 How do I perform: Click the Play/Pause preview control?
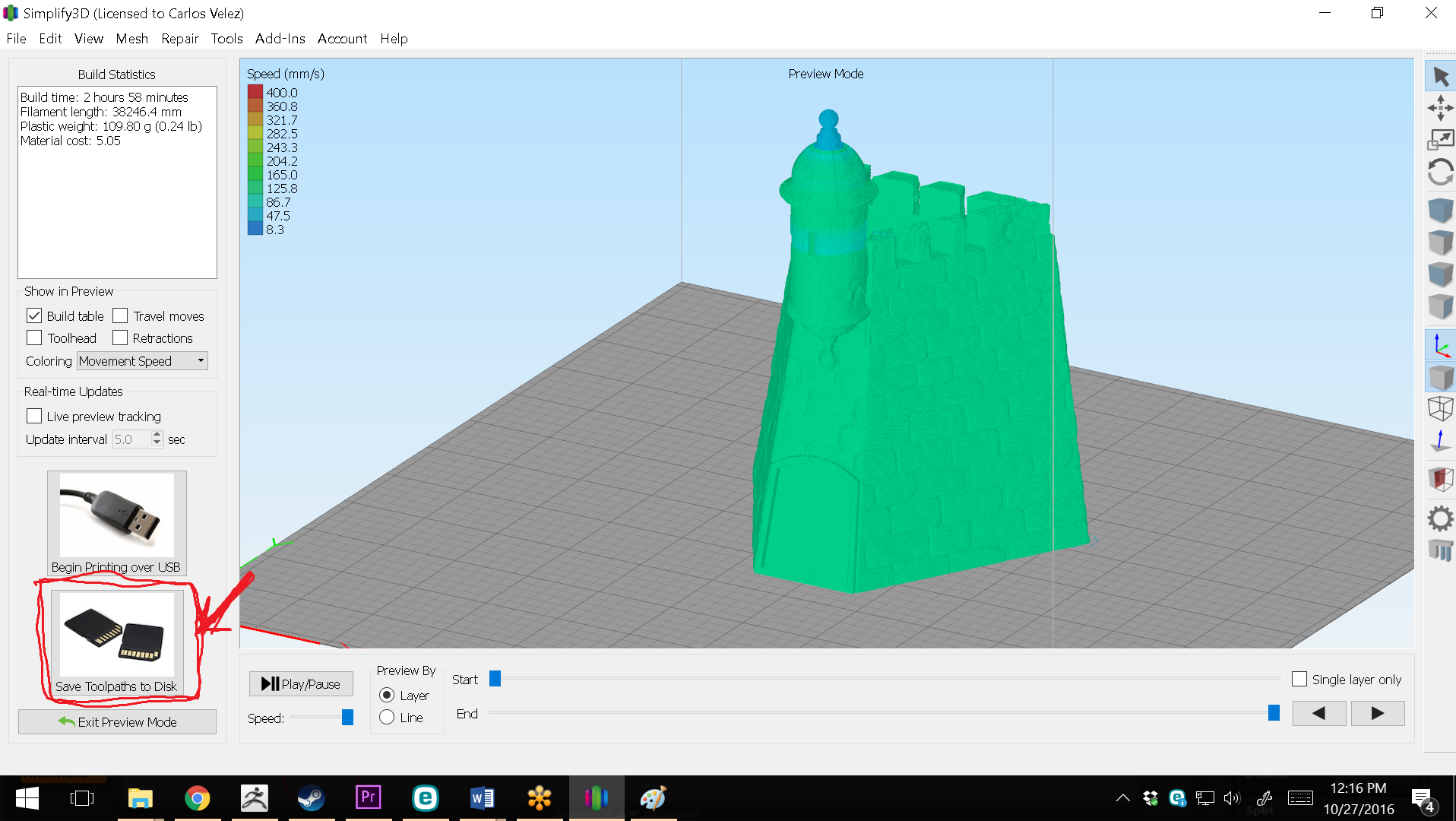[x=301, y=683]
